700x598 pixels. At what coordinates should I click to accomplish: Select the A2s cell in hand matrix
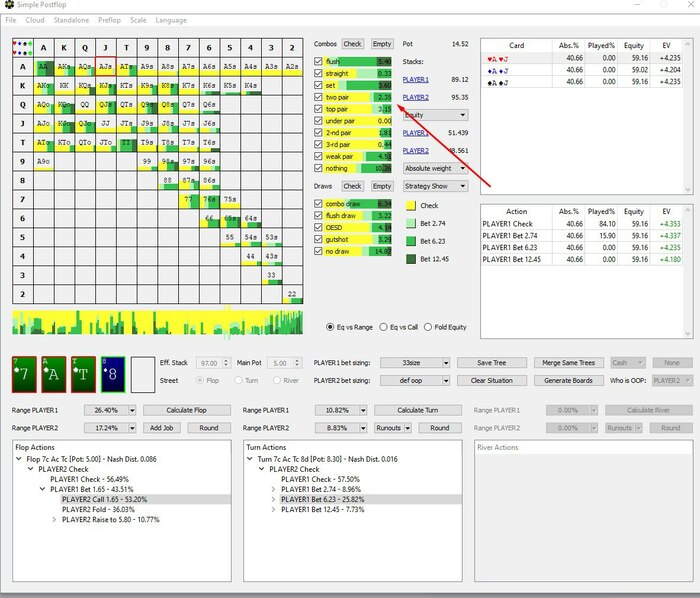(x=292, y=66)
